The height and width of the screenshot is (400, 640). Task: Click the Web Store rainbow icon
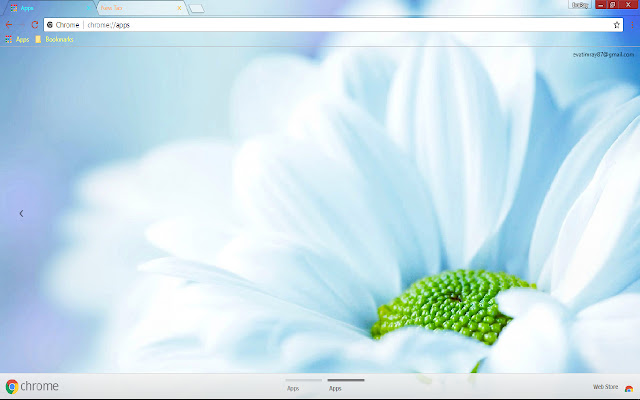pyautogui.click(x=629, y=388)
